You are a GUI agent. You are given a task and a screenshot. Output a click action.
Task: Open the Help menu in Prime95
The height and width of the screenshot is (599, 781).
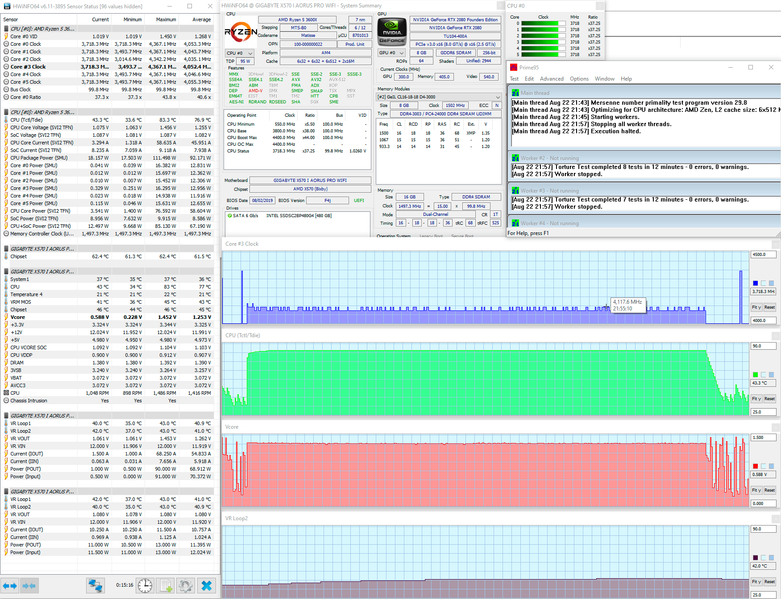click(626, 79)
